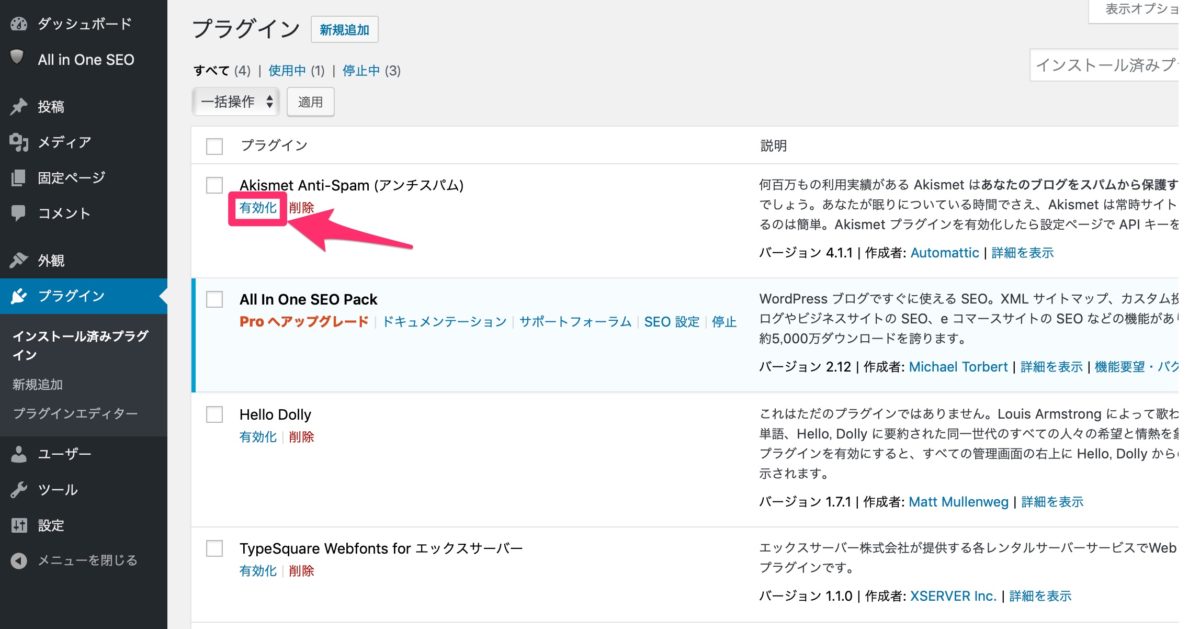Delete the Akismet Anti-Spam plugin via 削除

(301, 207)
